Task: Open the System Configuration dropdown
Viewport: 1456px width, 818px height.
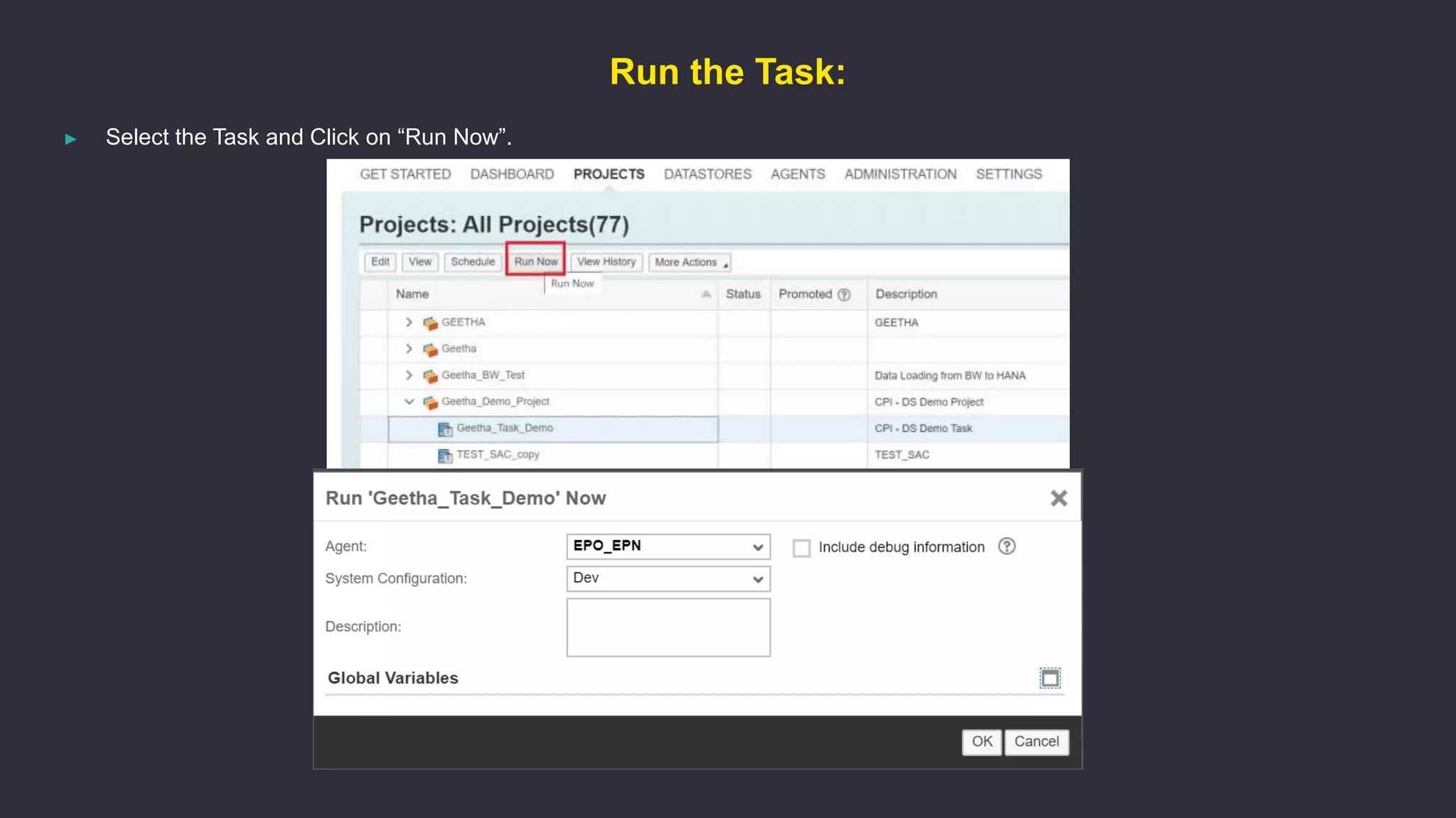Action: point(758,579)
